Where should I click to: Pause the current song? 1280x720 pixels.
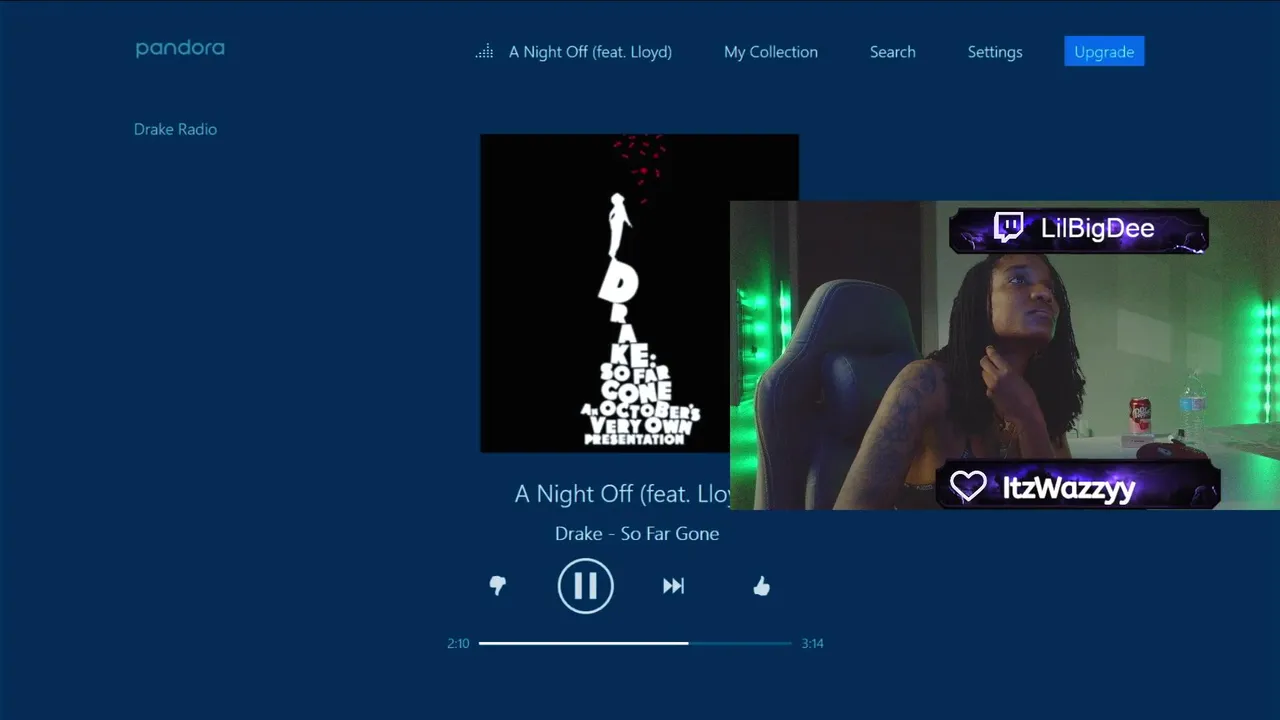tap(585, 586)
